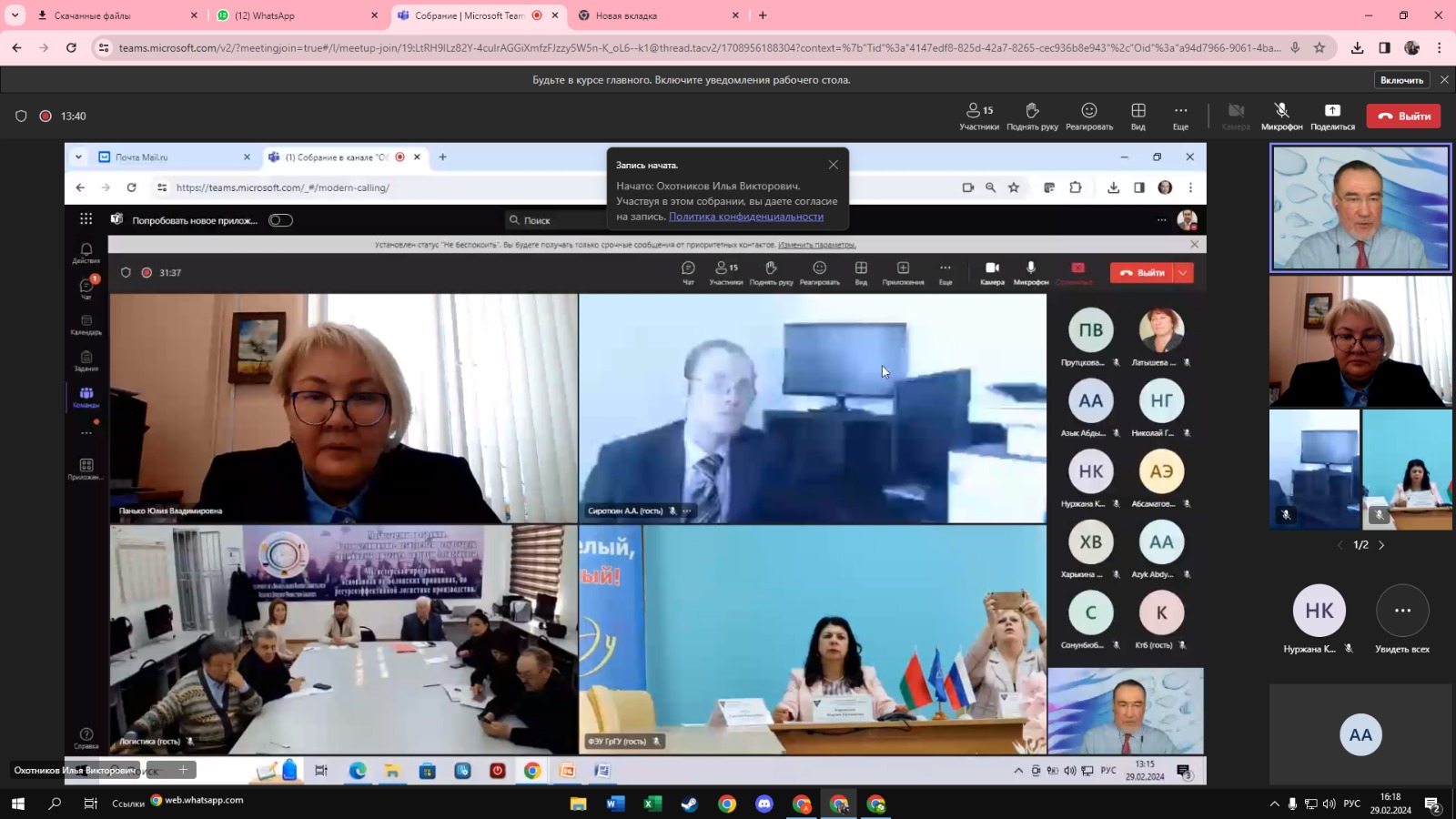Share screen with Поделиться button

[x=1332, y=116]
